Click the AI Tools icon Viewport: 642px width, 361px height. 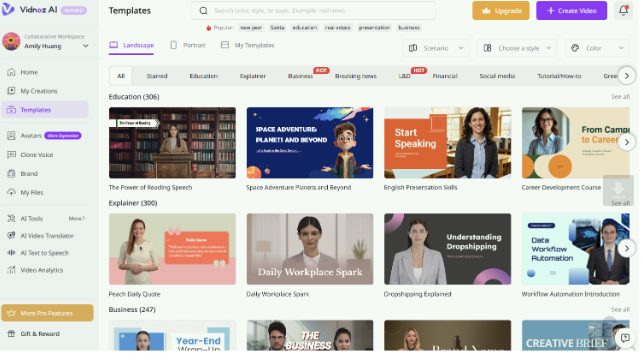[x=11, y=219]
